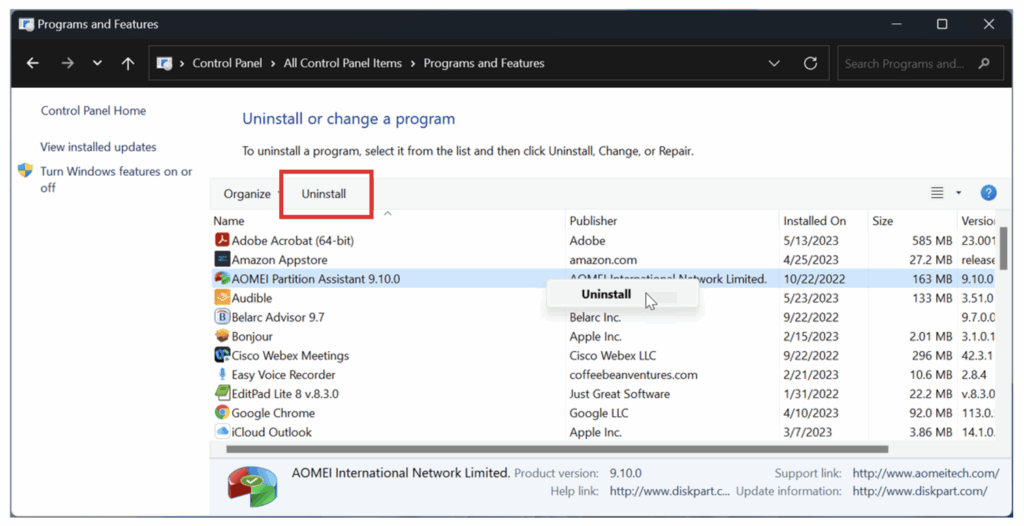Click the Audible program icon
Image resolution: width=1024 pixels, height=526 pixels.
pyautogui.click(x=222, y=297)
